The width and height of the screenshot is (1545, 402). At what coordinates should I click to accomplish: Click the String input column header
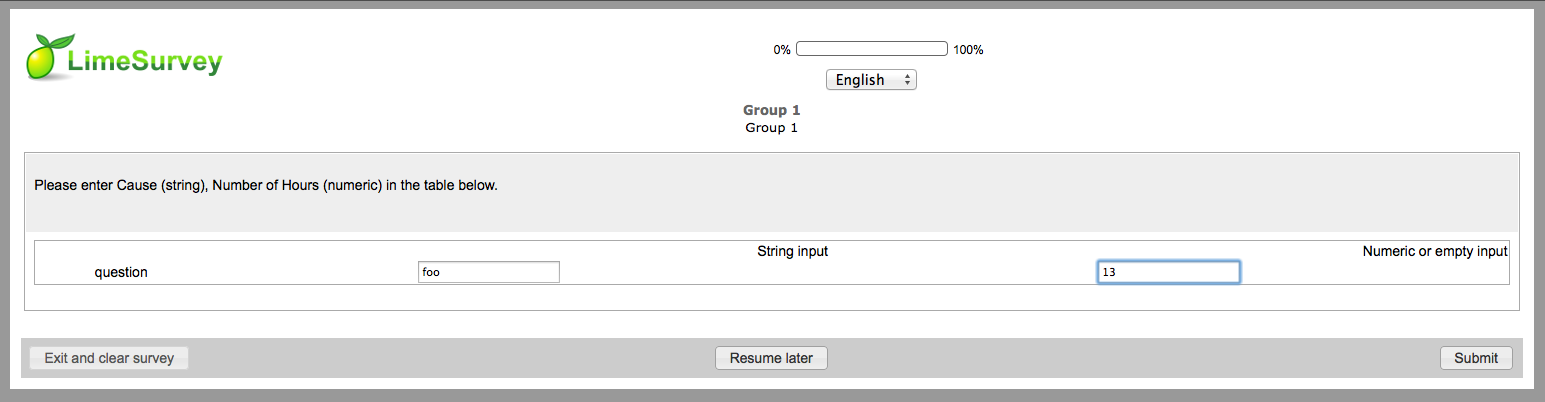792,252
